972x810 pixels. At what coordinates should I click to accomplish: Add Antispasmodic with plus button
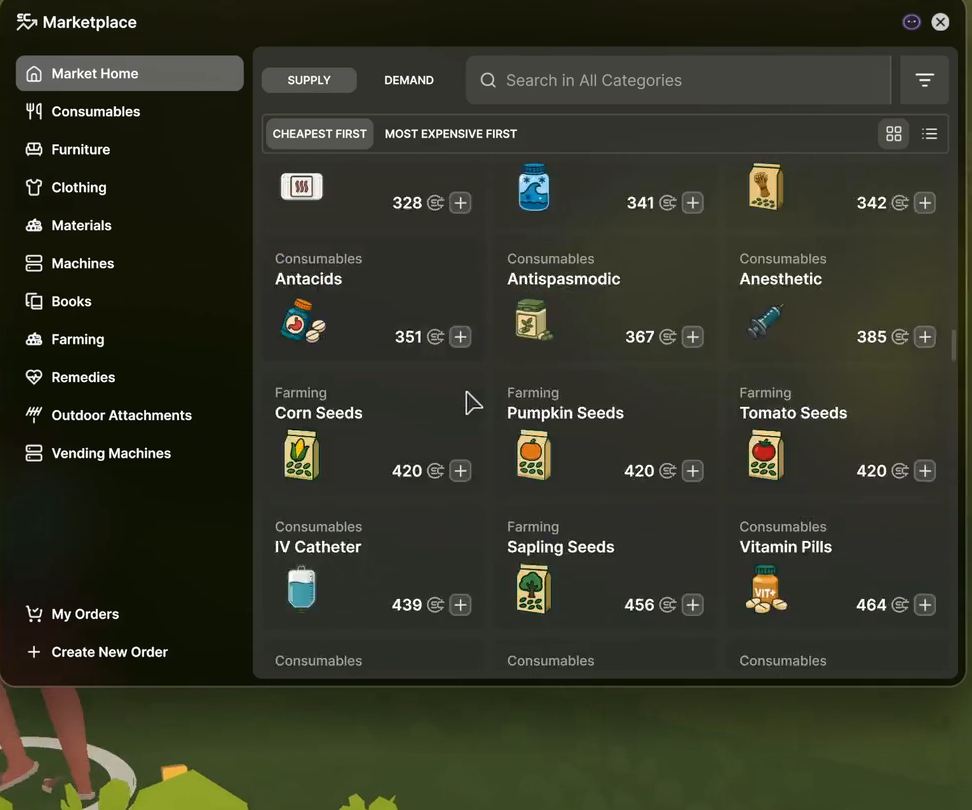point(692,337)
